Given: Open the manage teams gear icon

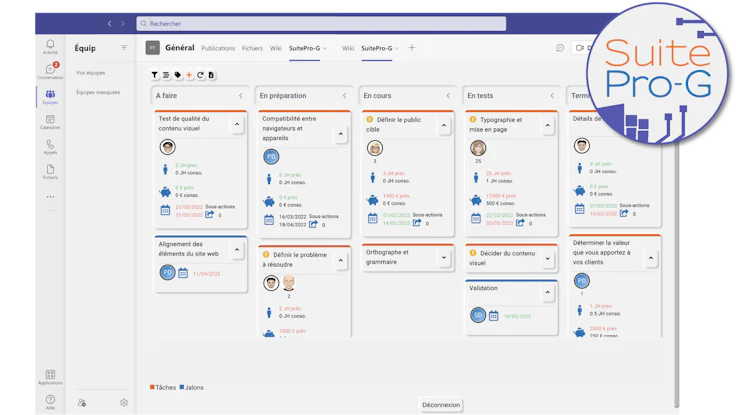Looking at the screenshot, I should click(124, 403).
